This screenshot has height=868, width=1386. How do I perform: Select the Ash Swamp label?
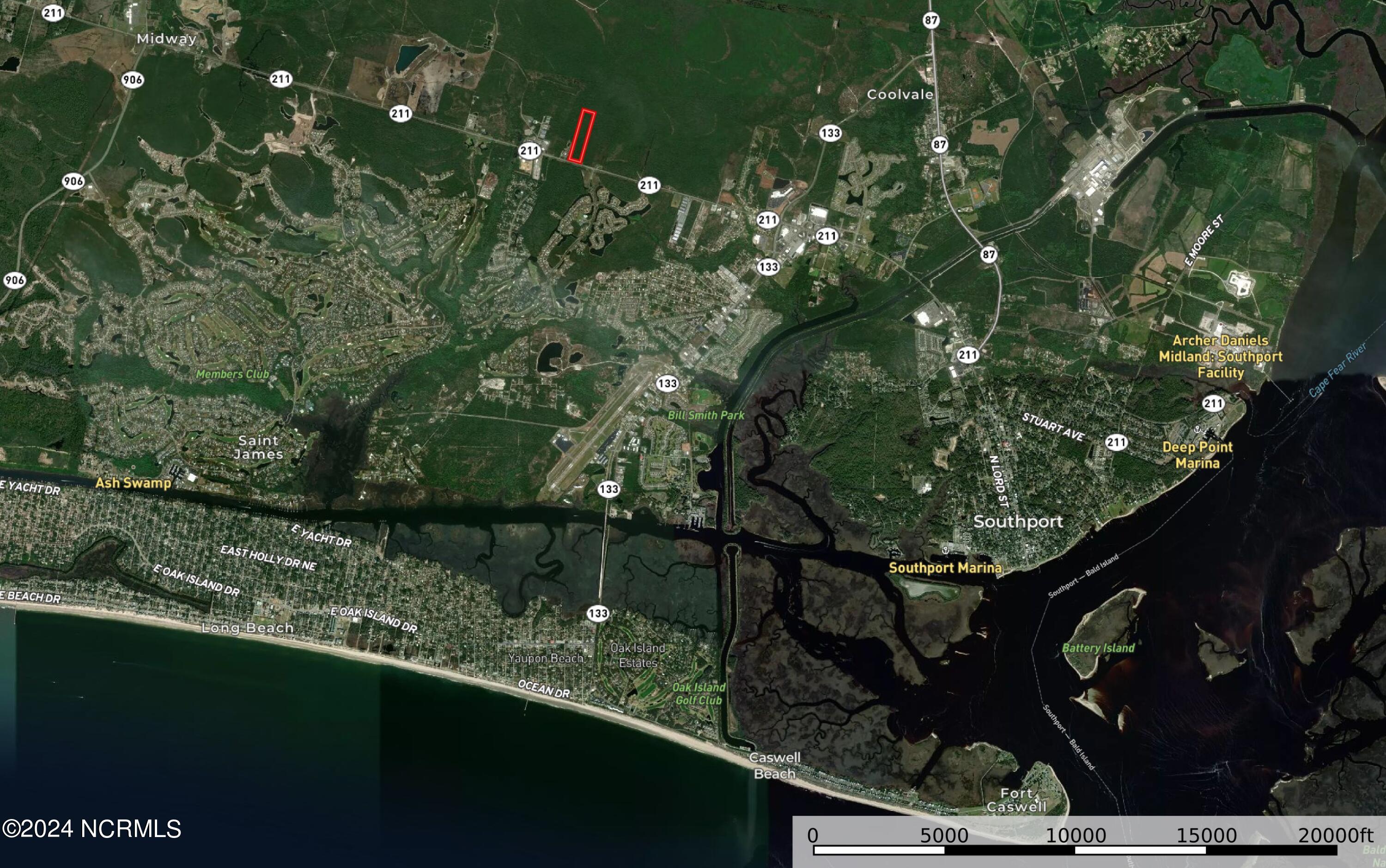pos(133,483)
